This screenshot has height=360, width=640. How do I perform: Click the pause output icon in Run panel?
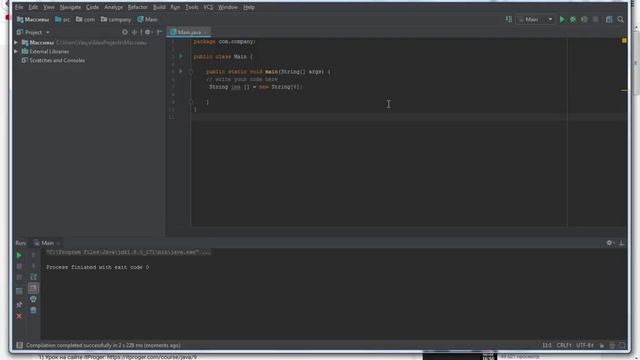(19, 277)
